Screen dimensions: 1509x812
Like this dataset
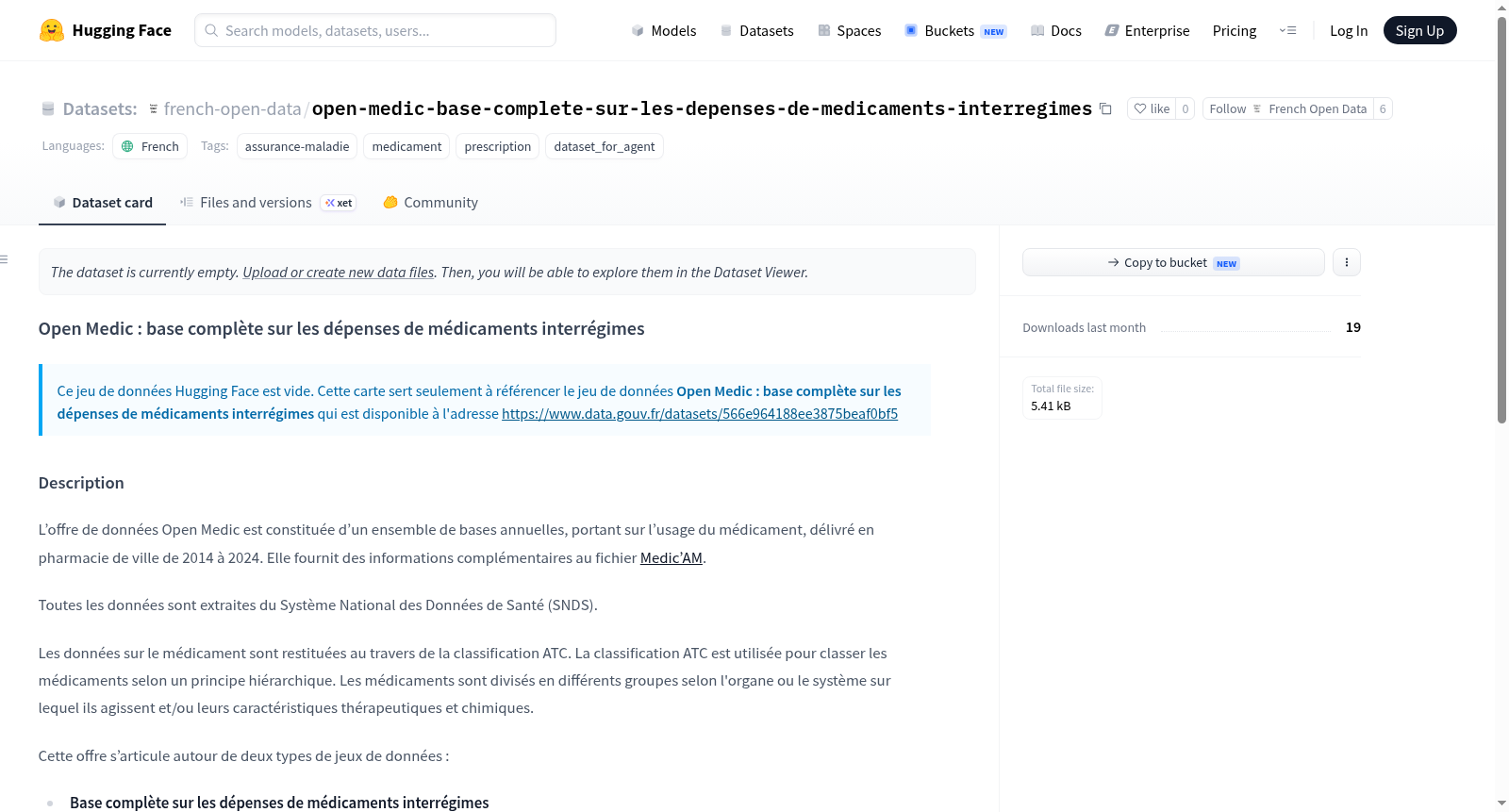[x=1152, y=109]
